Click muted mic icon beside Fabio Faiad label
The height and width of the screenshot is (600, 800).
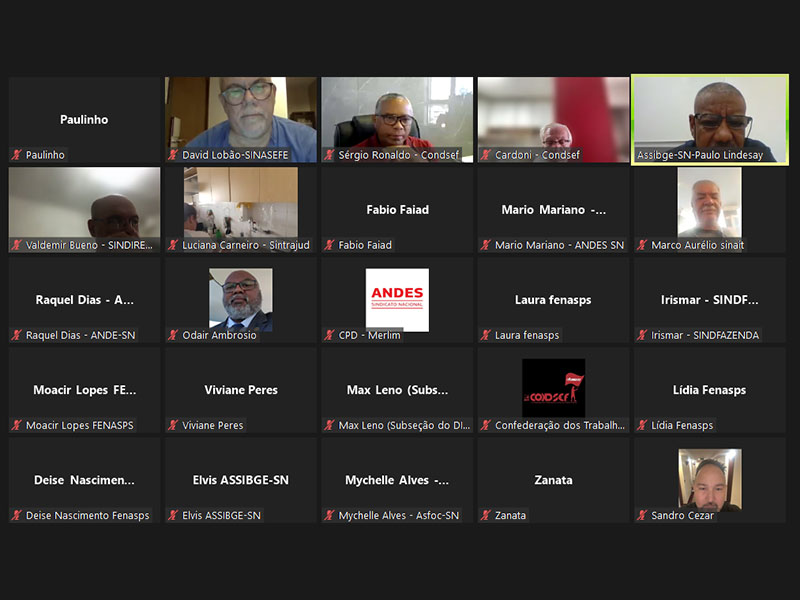pos(329,245)
